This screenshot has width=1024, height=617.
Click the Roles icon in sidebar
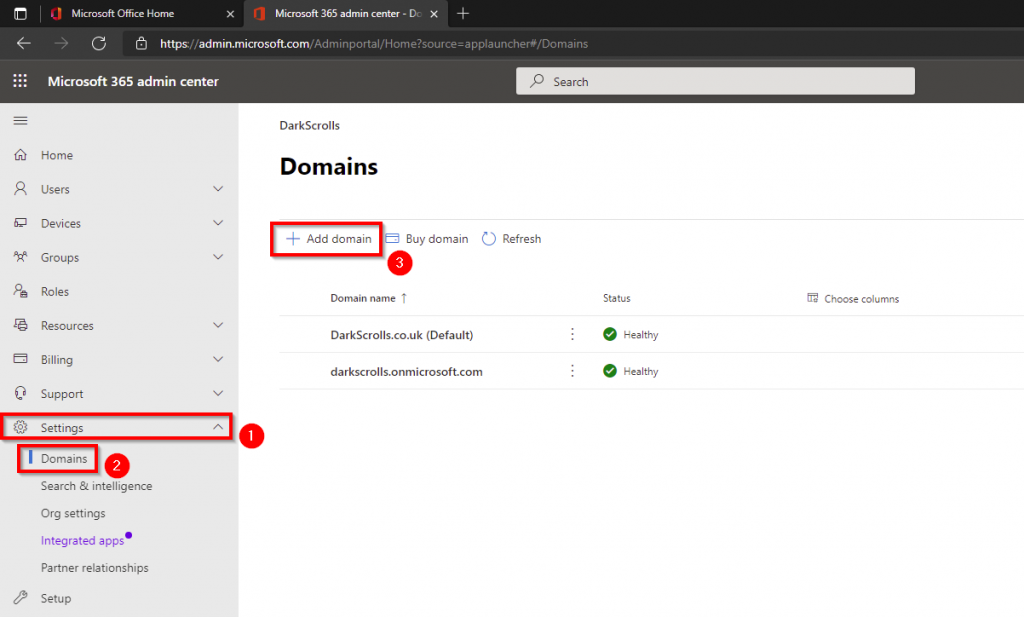(21, 291)
